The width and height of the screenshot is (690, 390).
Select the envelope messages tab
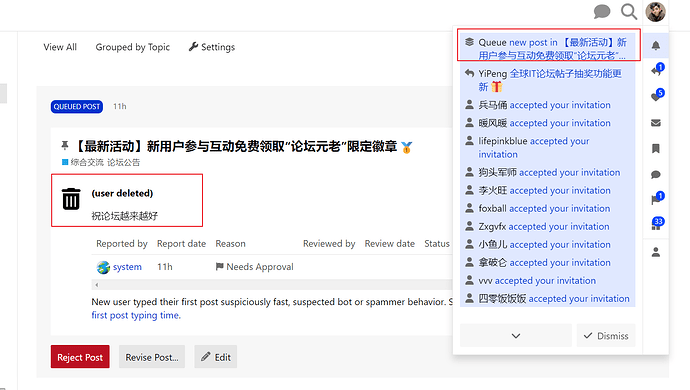[656, 123]
